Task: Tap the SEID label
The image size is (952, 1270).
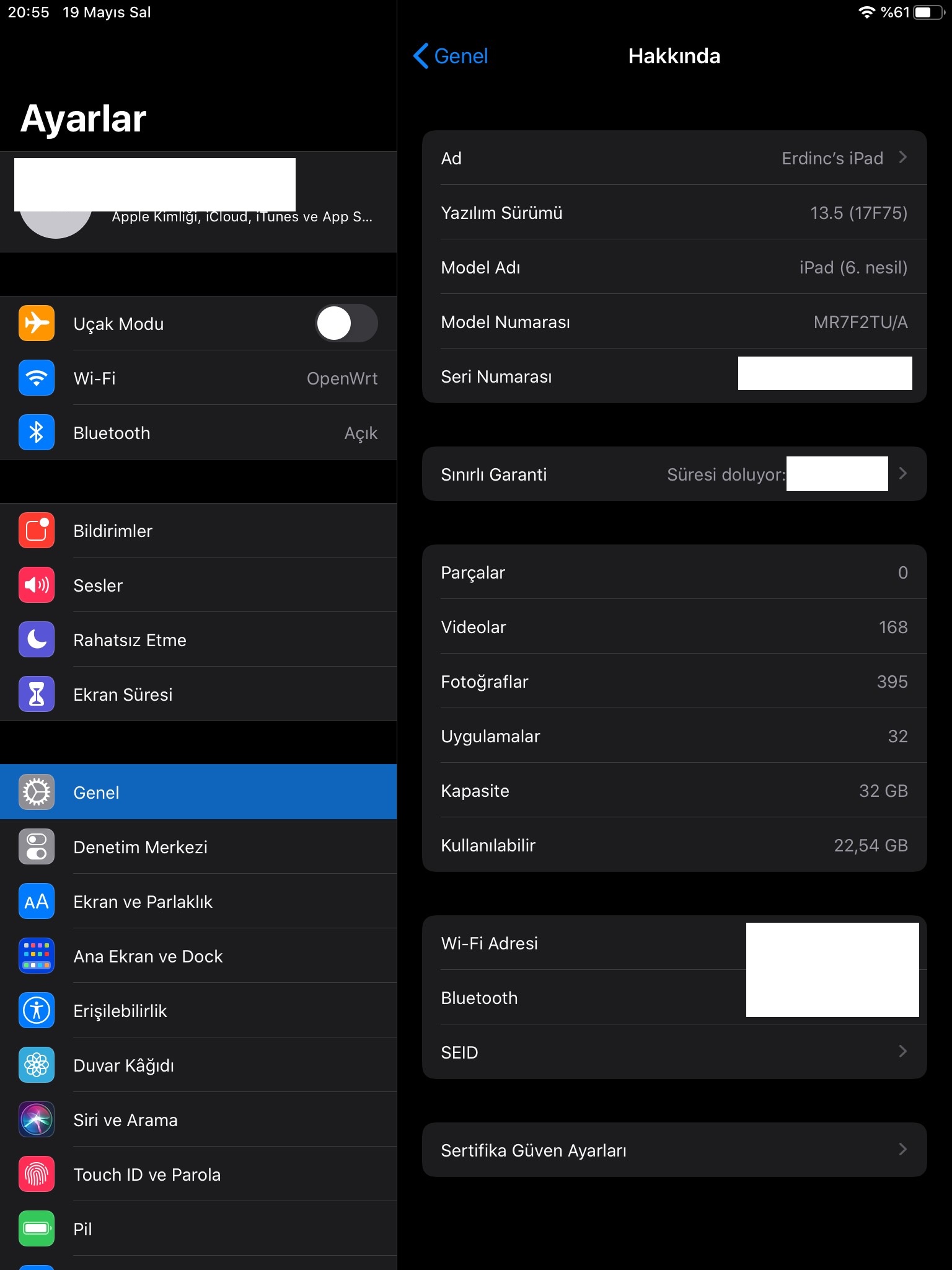Action: [459, 1052]
